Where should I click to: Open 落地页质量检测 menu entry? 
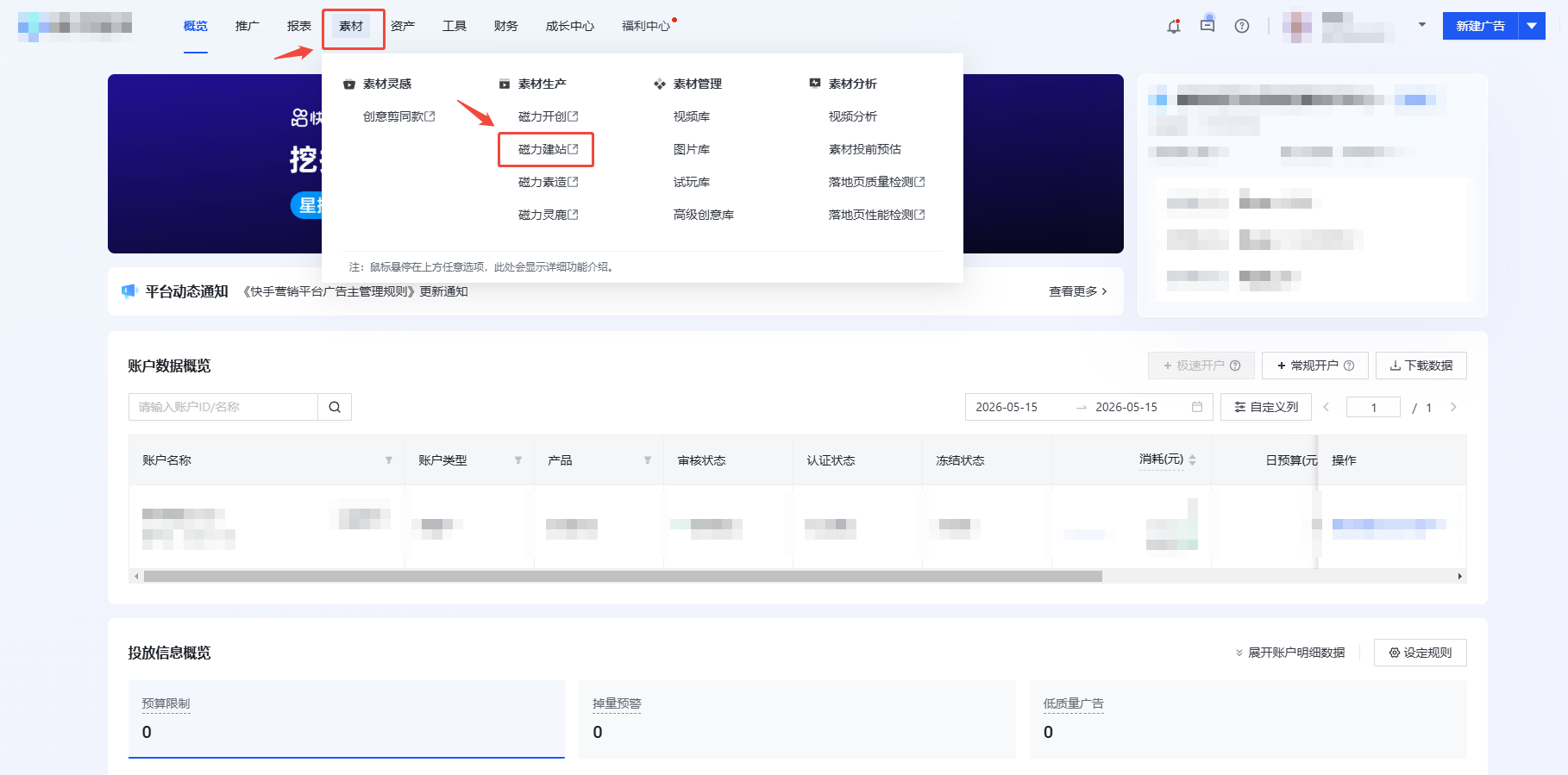coord(876,182)
